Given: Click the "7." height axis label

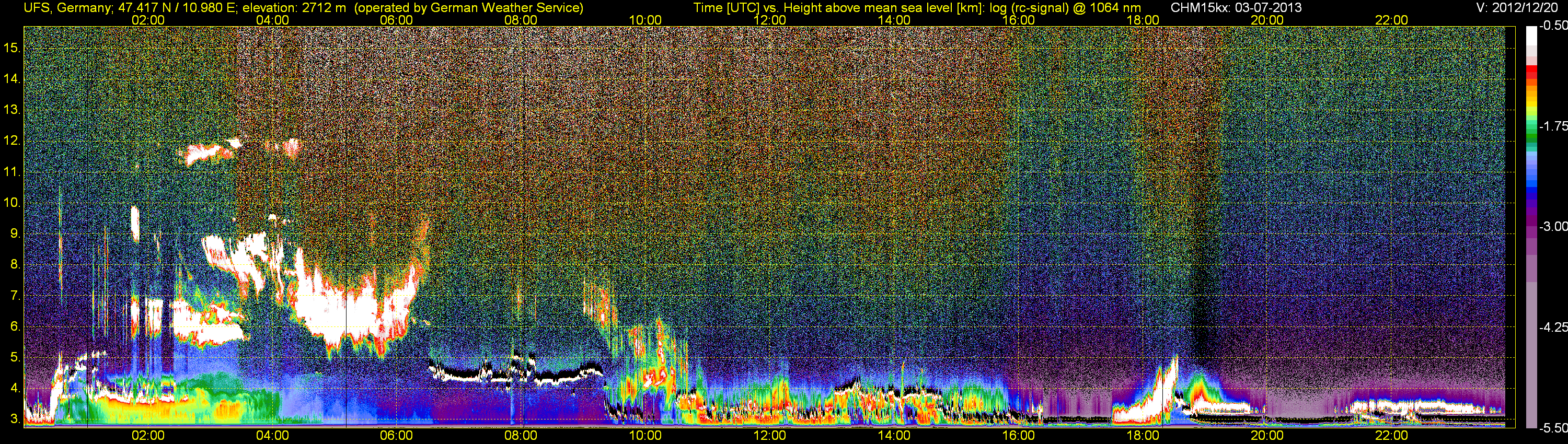Looking at the screenshot, I should (x=15, y=296).
